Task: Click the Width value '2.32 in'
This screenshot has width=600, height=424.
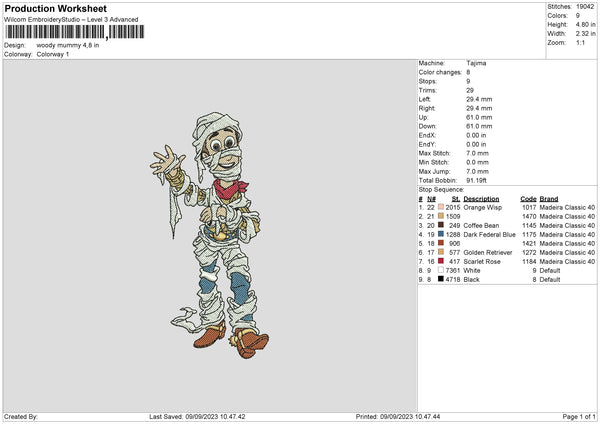Action: pyautogui.click(x=585, y=34)
